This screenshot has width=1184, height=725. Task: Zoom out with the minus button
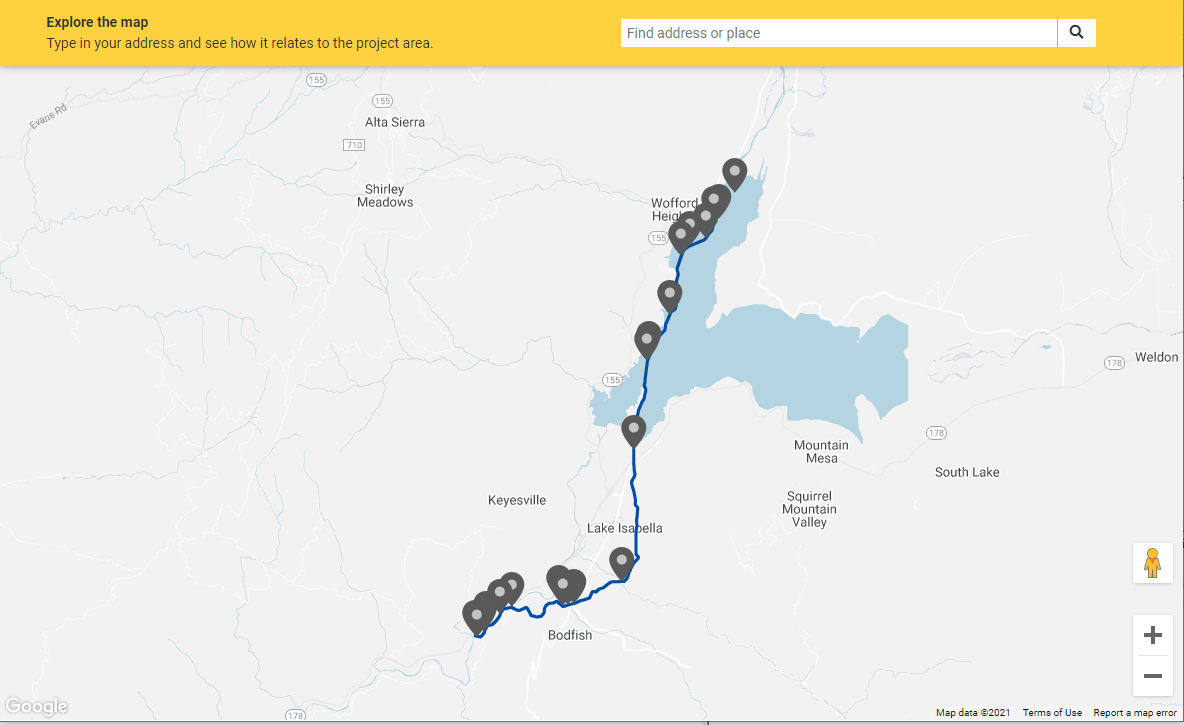pos(1152,676)
